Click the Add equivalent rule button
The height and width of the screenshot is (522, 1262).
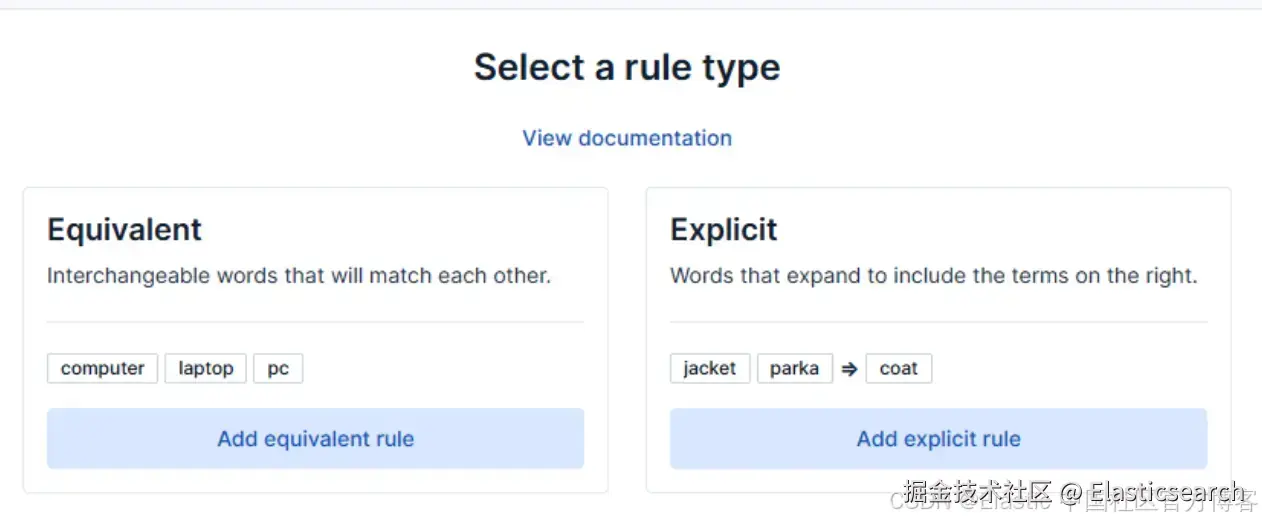pos(315,438)
